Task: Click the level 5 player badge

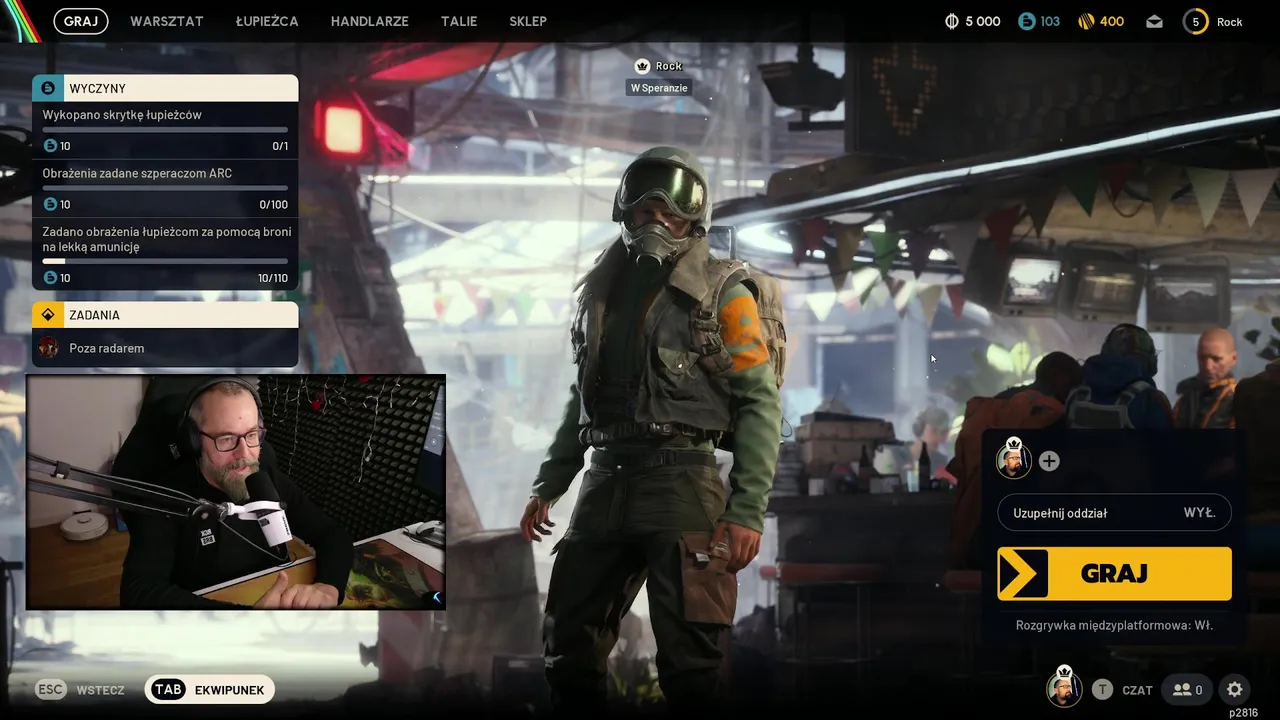Action: [1195, 21]
